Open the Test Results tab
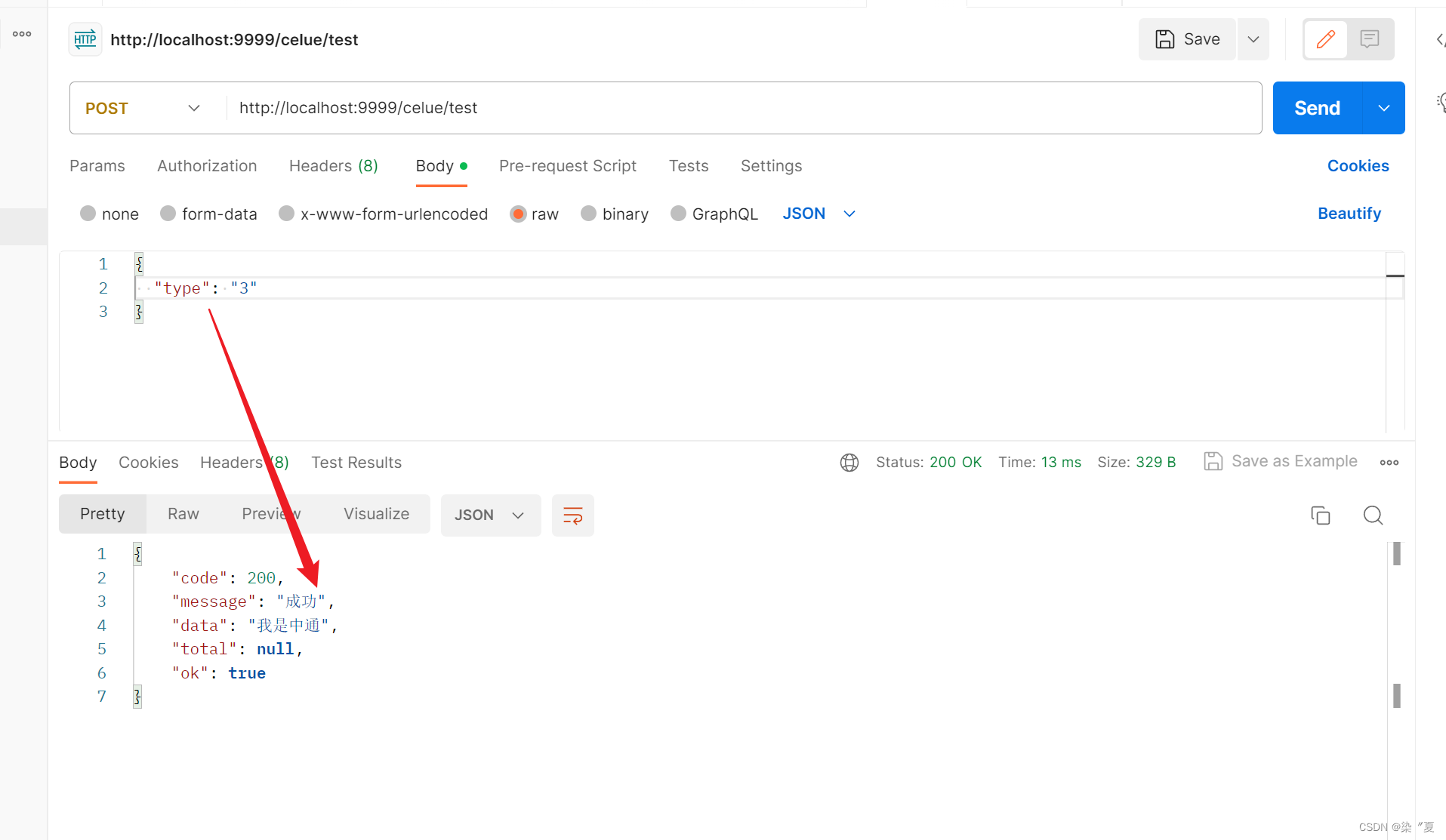The height and width of the screenshot is (840, 1446). 356,463
